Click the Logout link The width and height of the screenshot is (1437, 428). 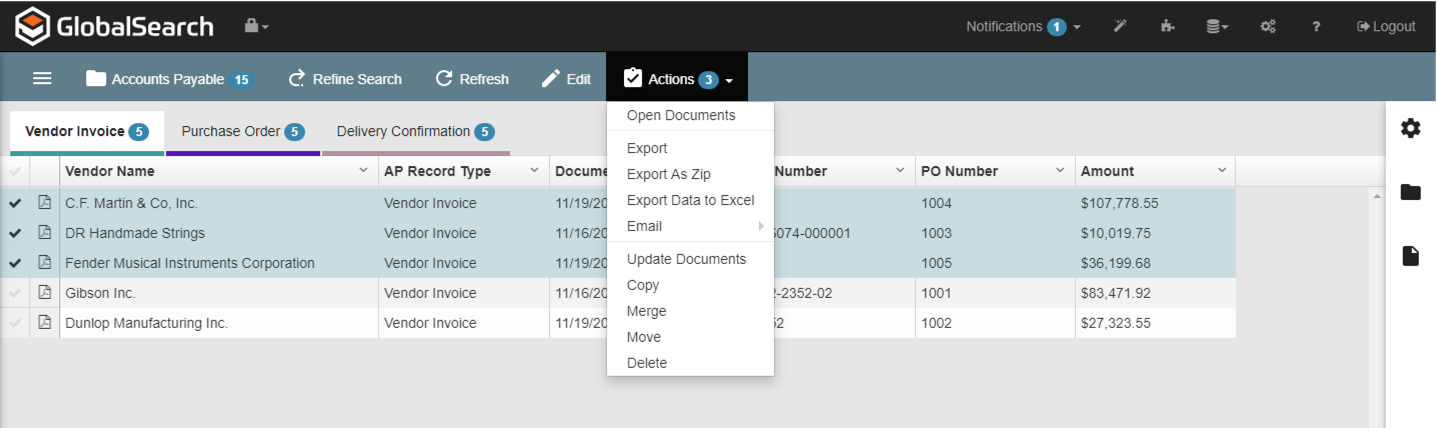(1386, 27)
